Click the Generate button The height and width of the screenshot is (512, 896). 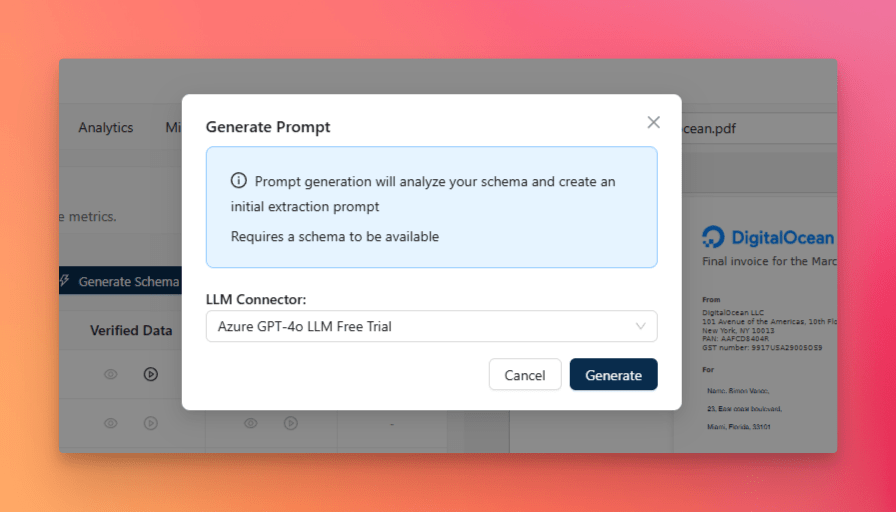tap(613, 375)
